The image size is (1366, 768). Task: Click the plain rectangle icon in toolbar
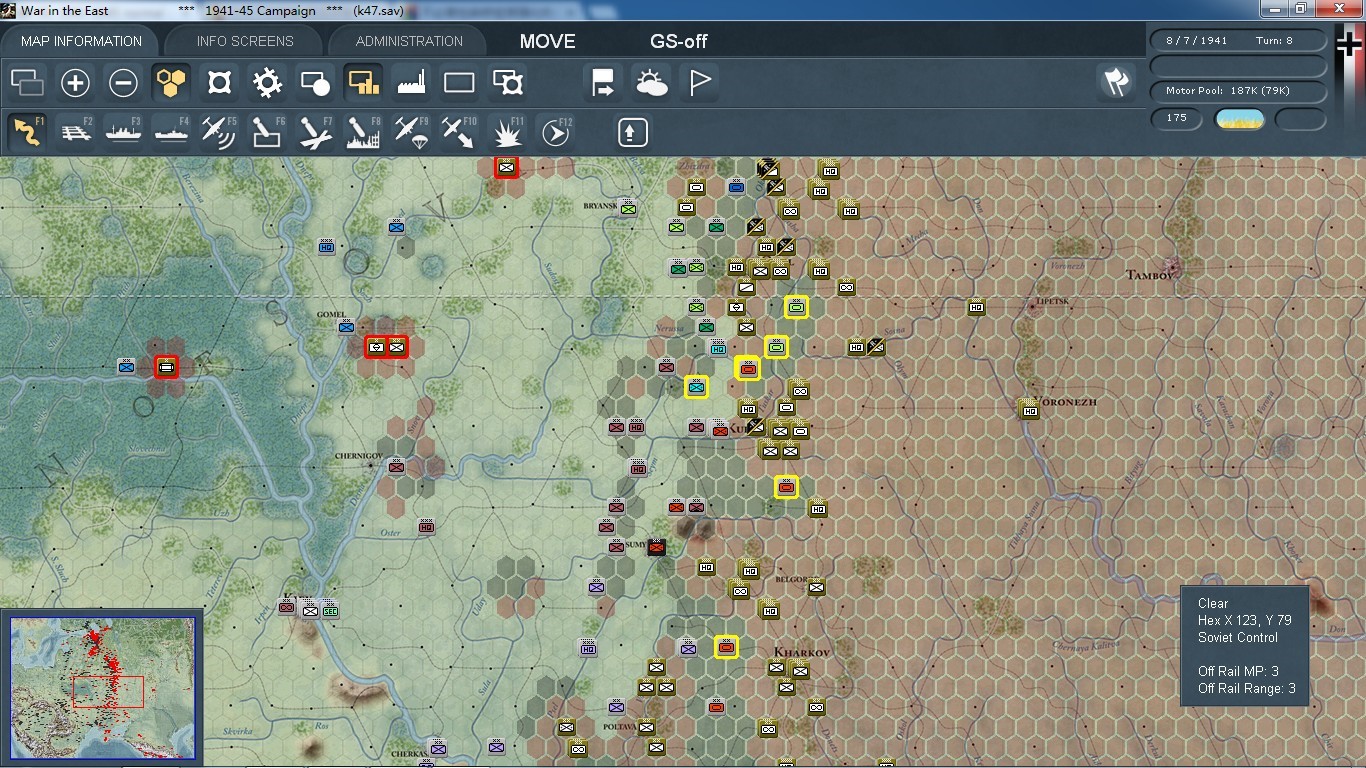click(x=459, y=83)
